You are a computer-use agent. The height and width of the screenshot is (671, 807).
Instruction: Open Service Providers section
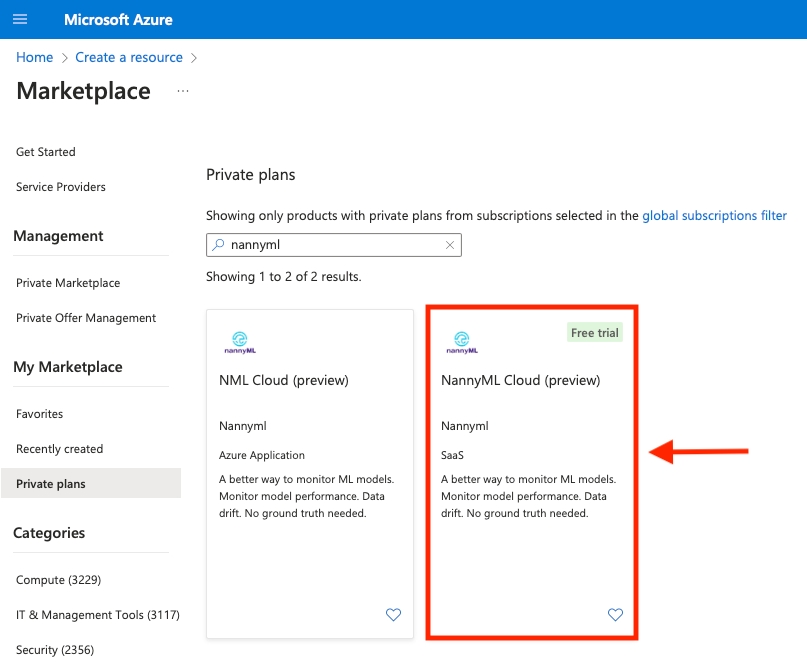click(x=61, y=187)
